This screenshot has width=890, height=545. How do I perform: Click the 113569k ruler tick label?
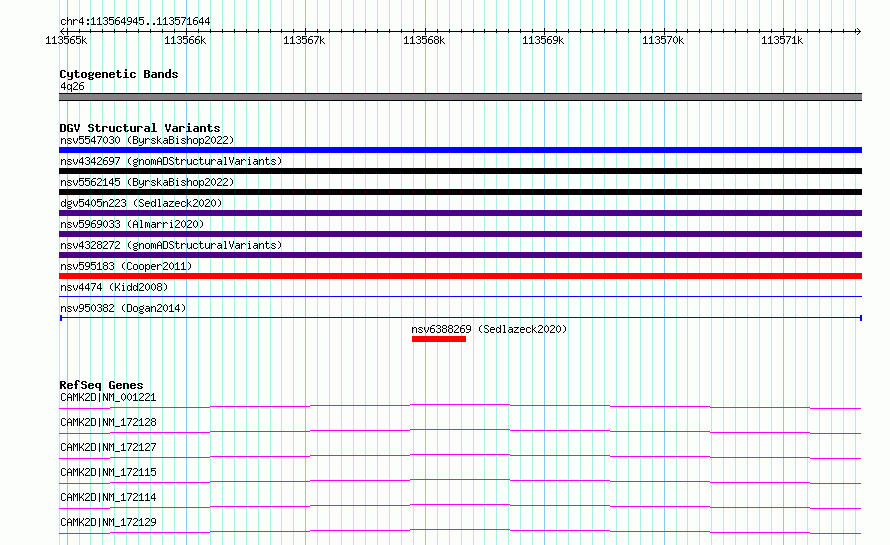pos(543,40)
